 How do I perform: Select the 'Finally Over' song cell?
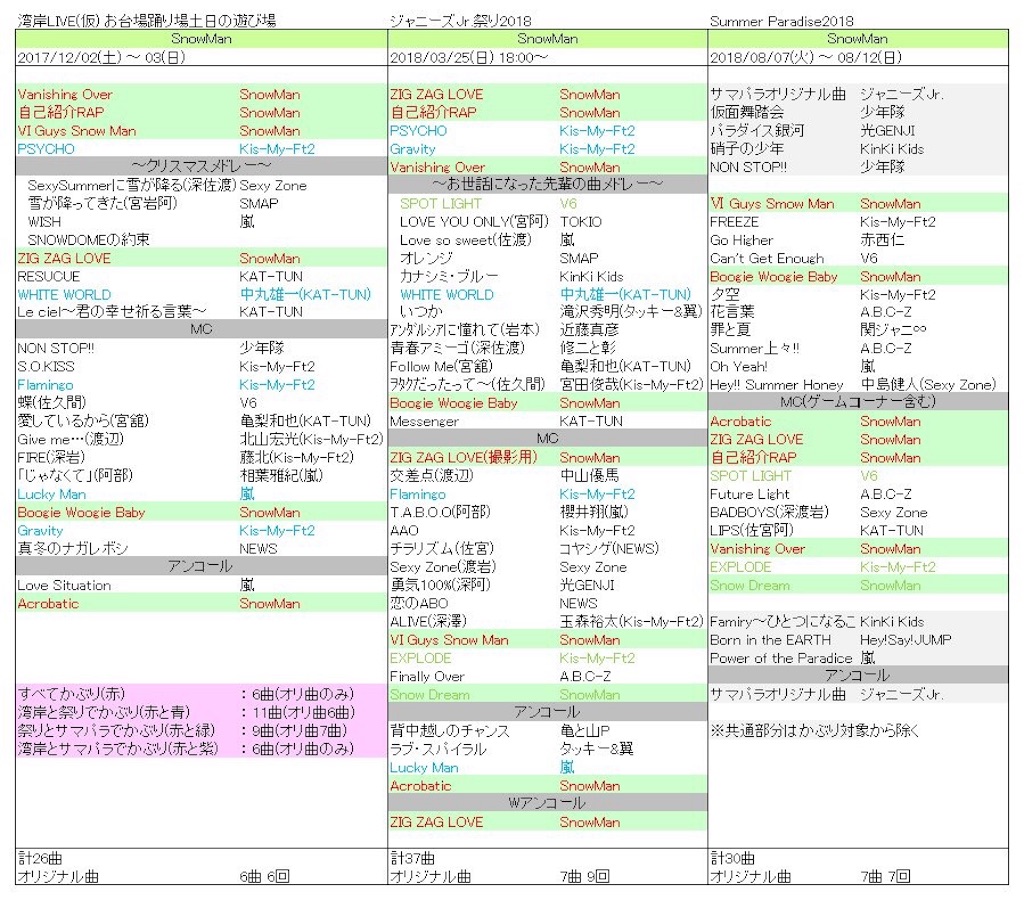(x=427, y=677)
